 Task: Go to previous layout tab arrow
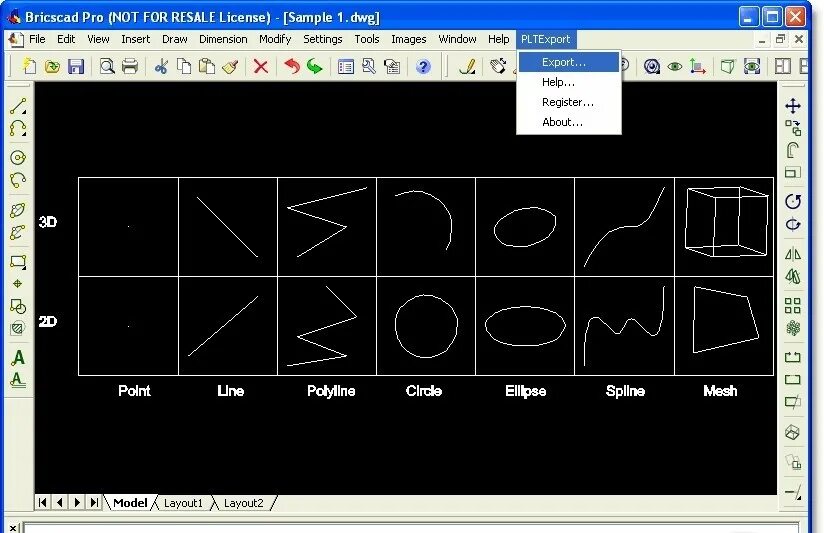tap(60, 503)
